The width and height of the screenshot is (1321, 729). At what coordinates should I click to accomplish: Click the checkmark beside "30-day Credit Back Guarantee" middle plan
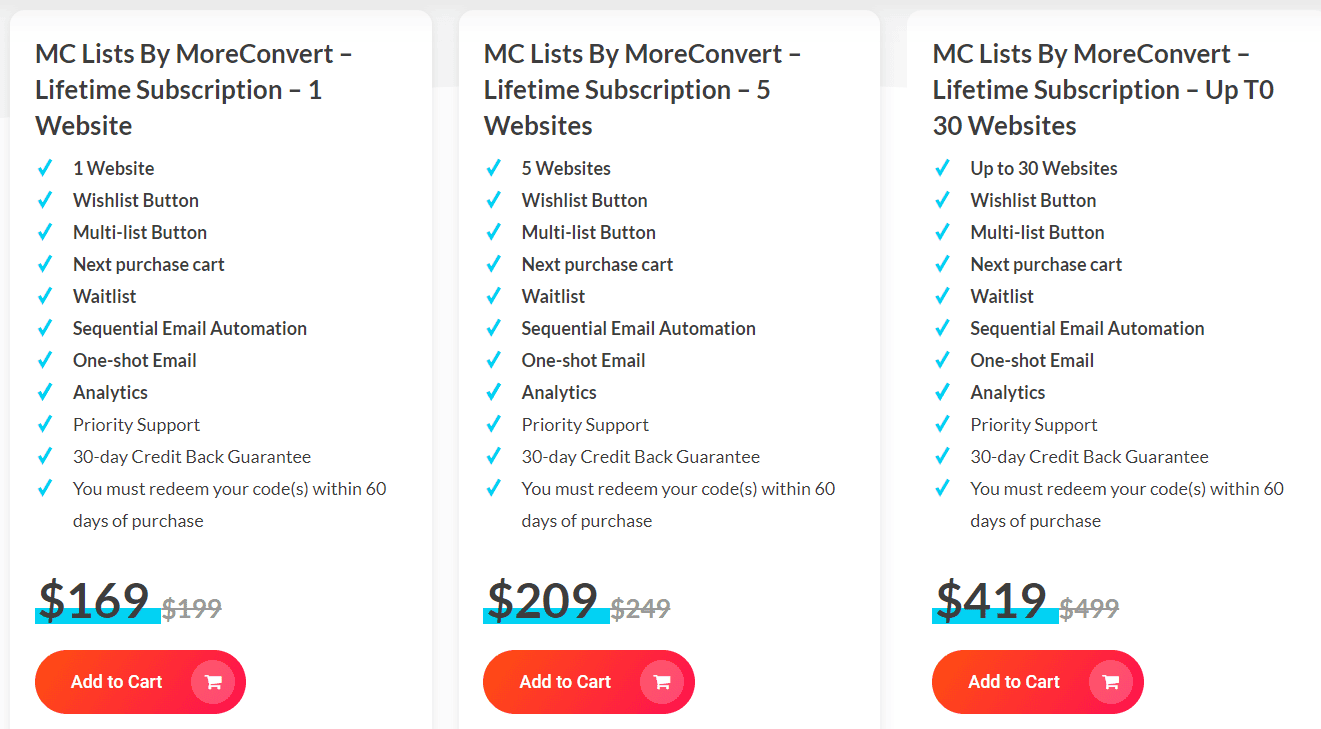pos(494,455)
